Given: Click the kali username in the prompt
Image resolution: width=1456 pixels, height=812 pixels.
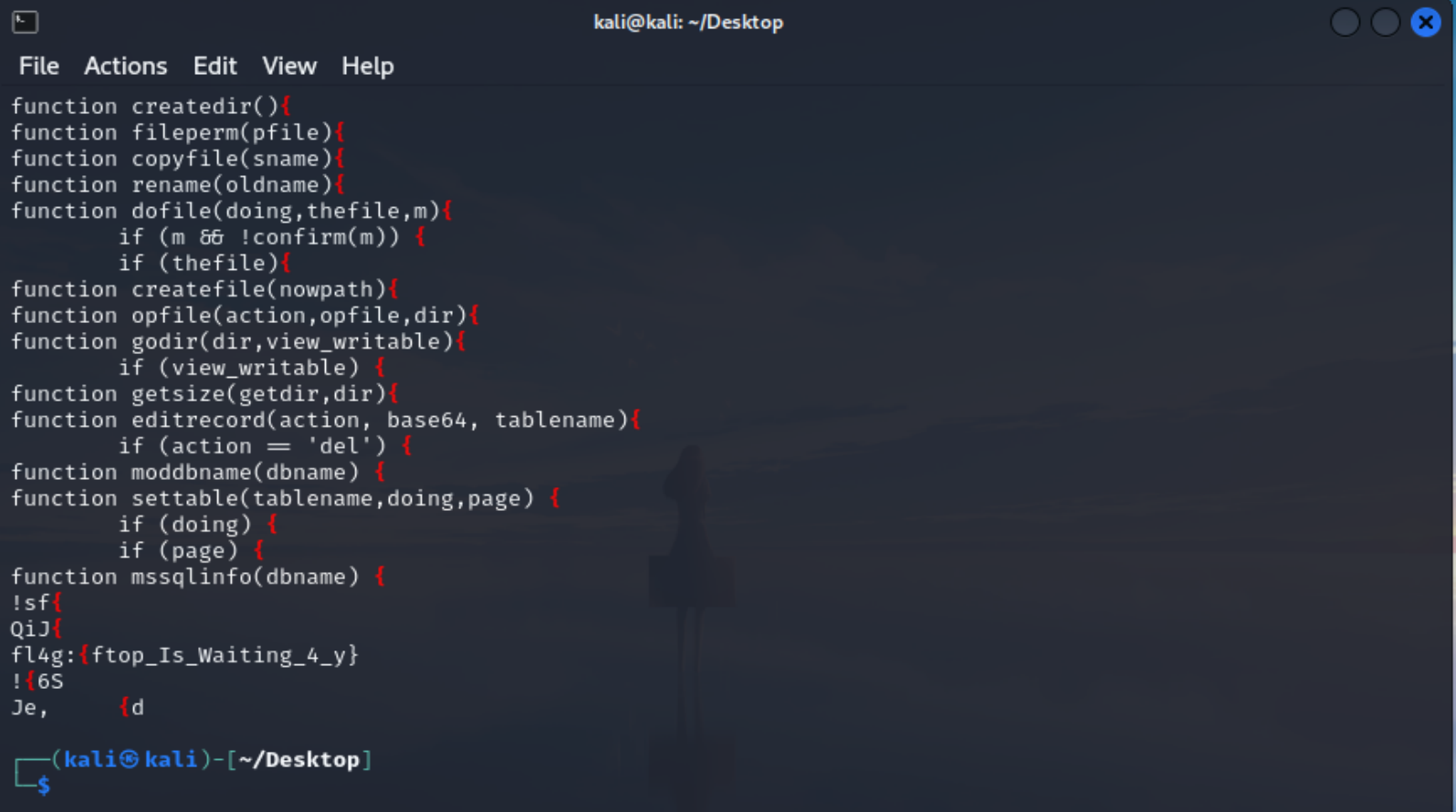Looking at the screenshot, I should coord(89,760).
